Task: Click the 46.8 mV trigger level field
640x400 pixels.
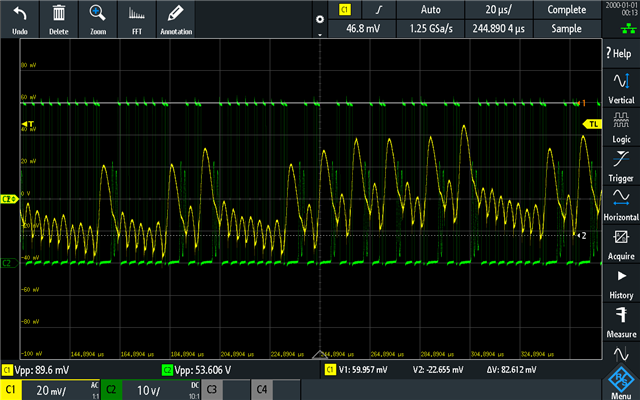Action: pos(362,29)
